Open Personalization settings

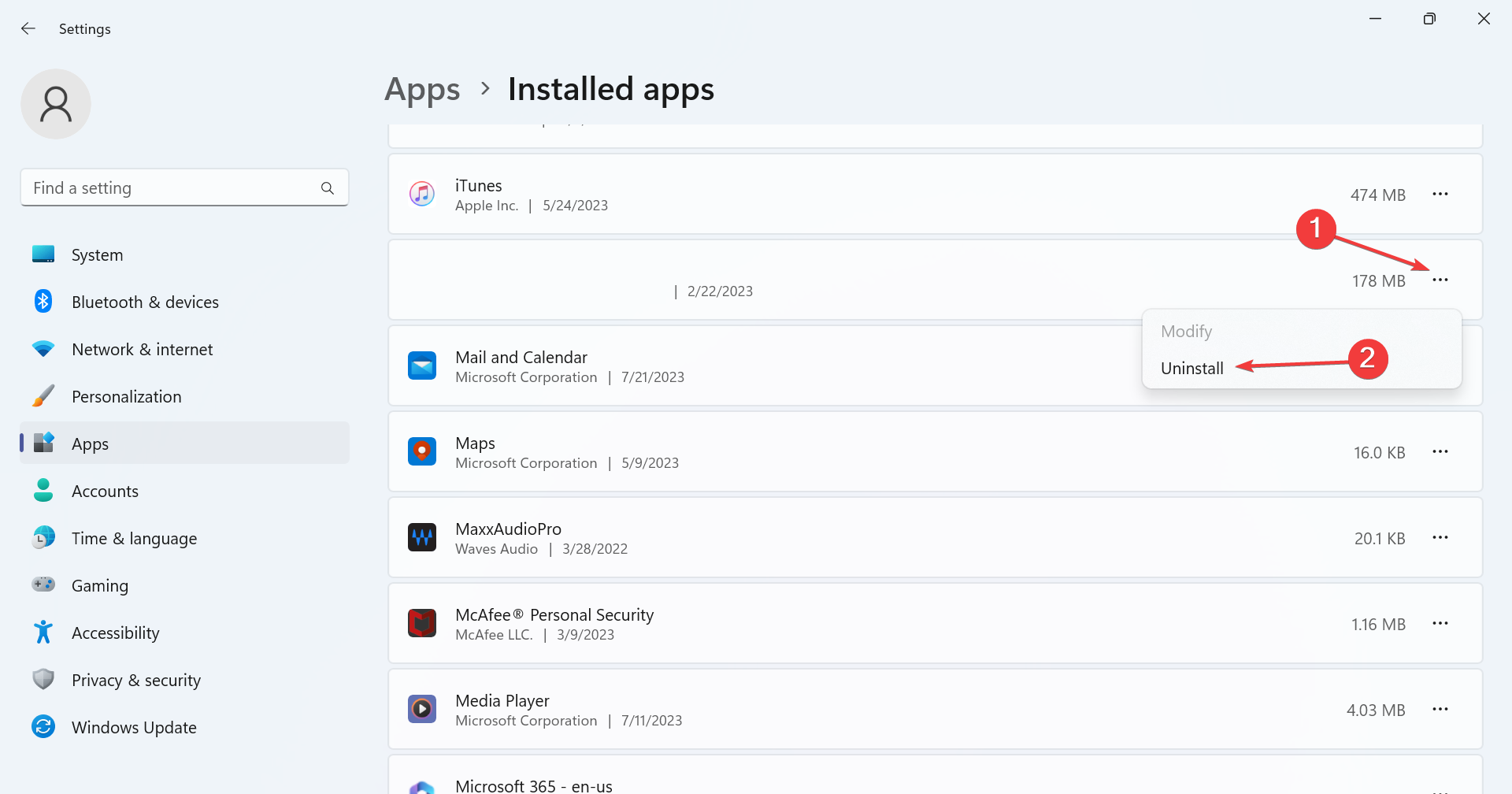click(x=184, y=397)
